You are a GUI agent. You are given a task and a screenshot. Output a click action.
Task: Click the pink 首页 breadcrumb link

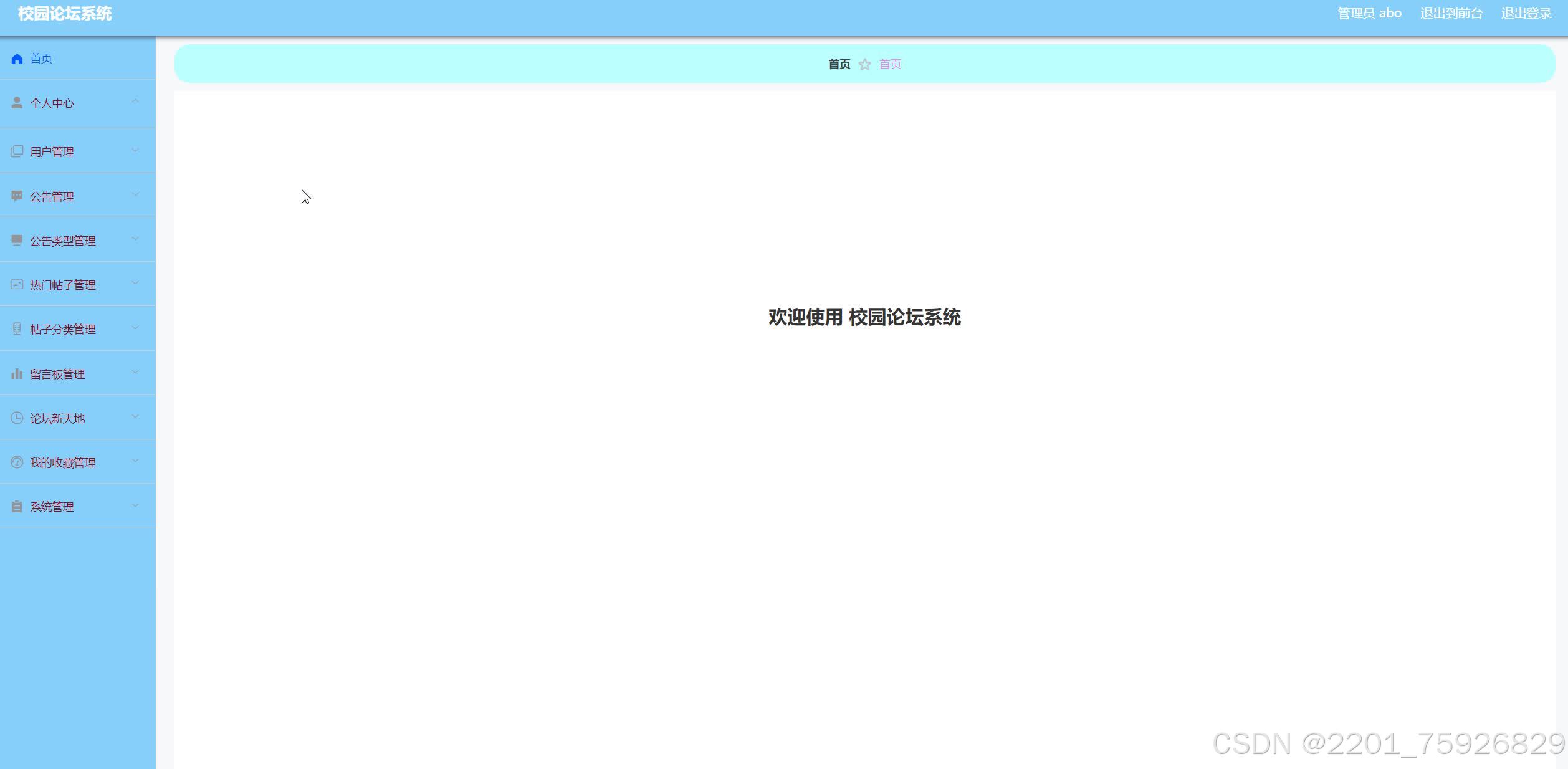click(x=890, y=64)
